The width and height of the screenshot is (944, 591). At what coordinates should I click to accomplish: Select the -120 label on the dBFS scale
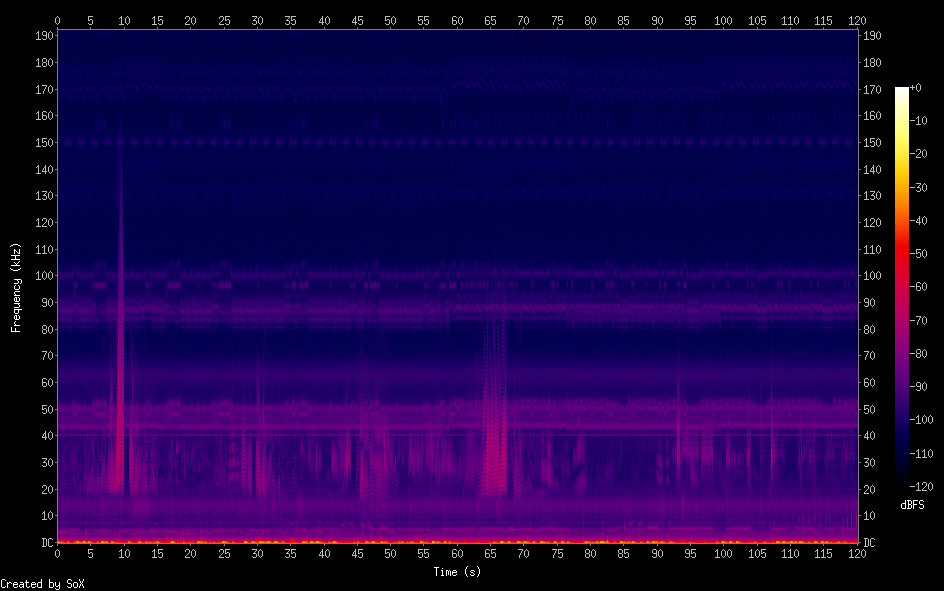pos(922,487)
